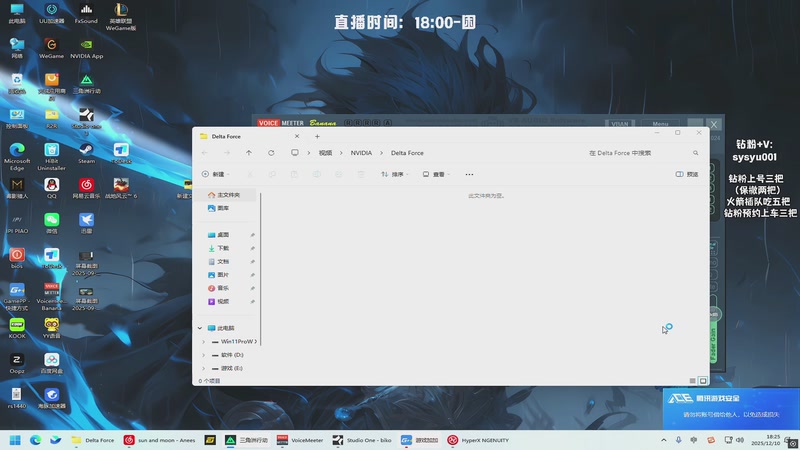Refresh the Delta Force folder view
Image resolution: width=800 pixels, height=450 pixels.
tap(271, 153)
